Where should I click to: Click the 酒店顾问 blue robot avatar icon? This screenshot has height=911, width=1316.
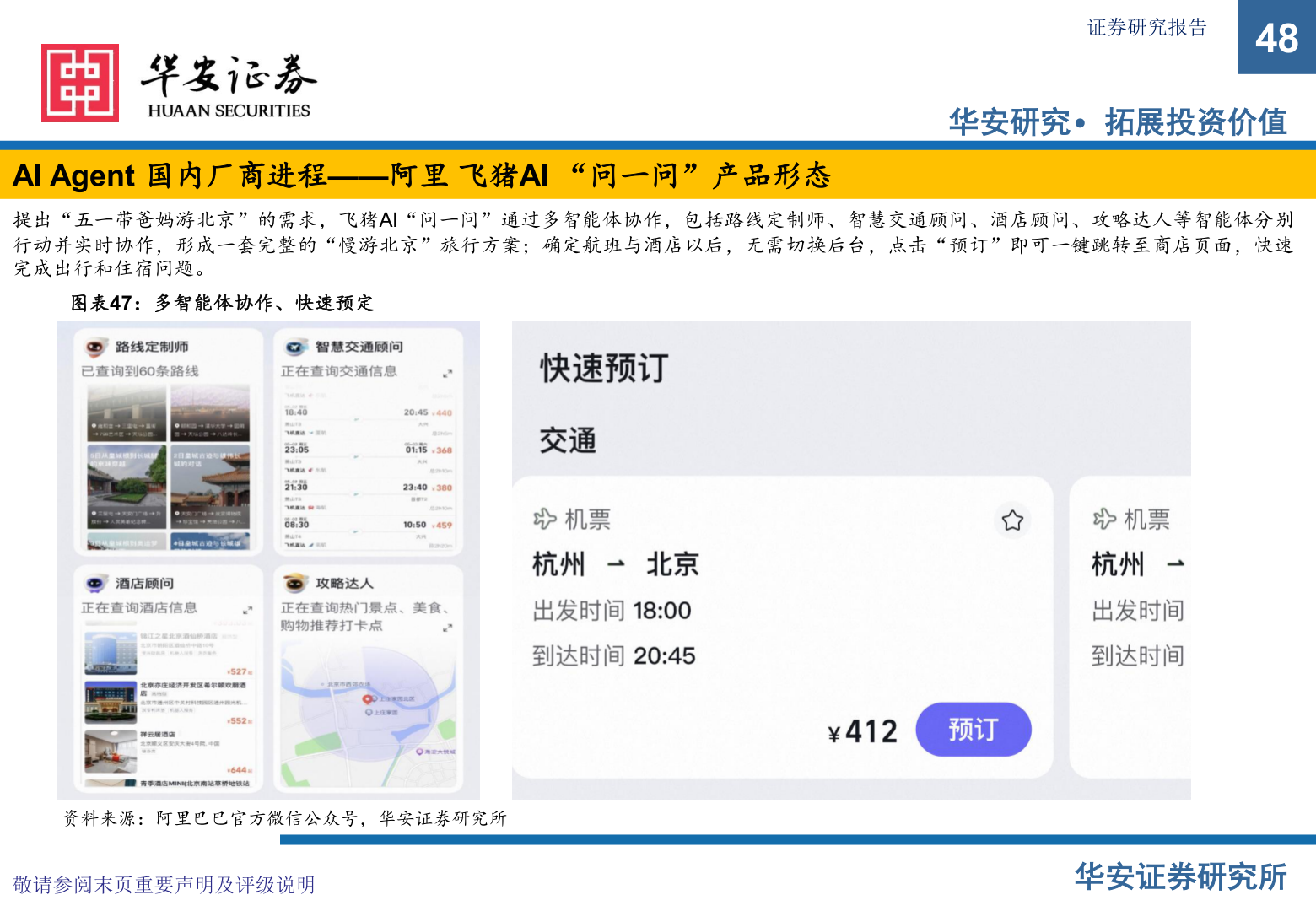(95, 583)
